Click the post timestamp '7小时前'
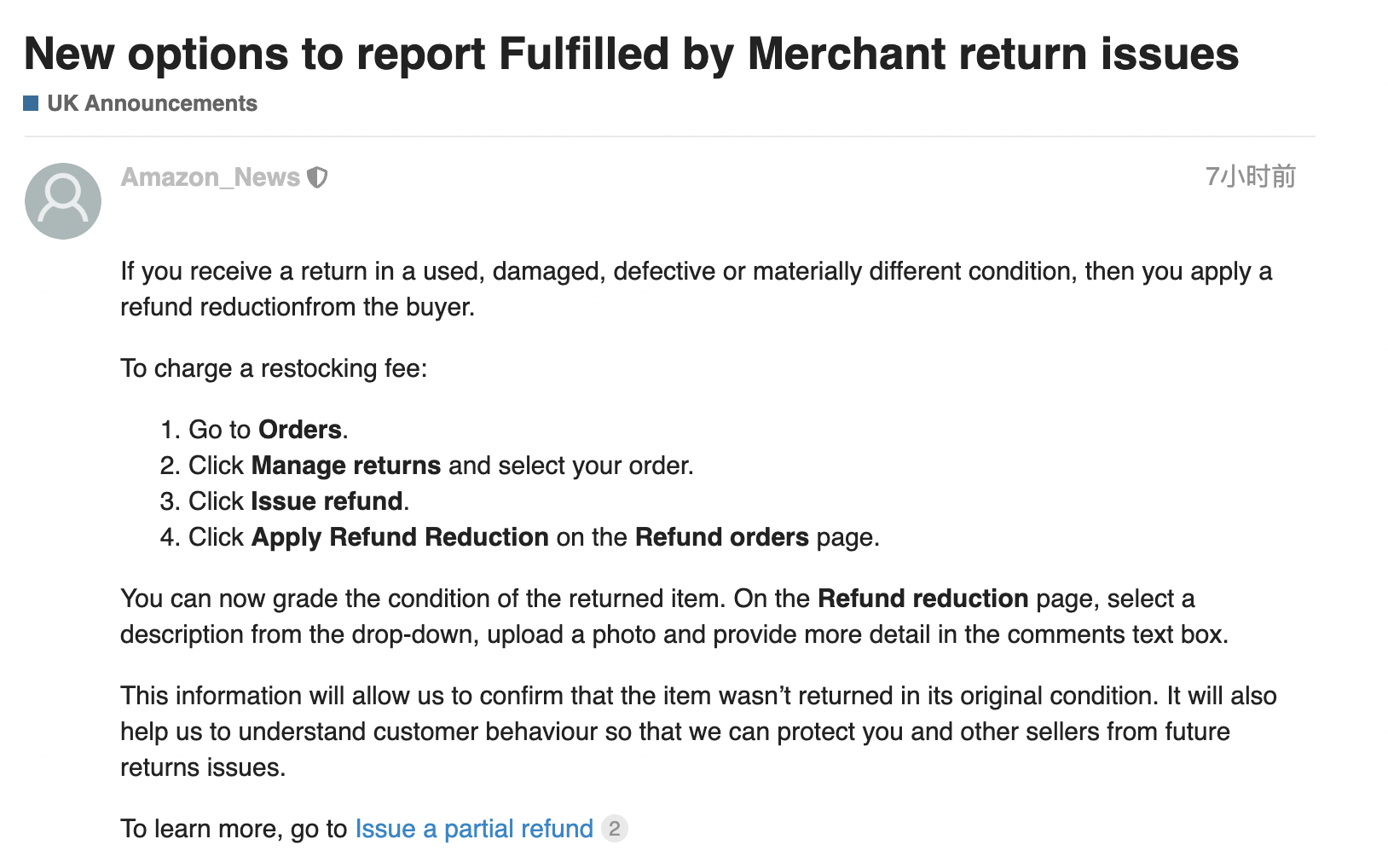Image resolution: width=1388 pixels, height=868 pixels. point(1250,176)
